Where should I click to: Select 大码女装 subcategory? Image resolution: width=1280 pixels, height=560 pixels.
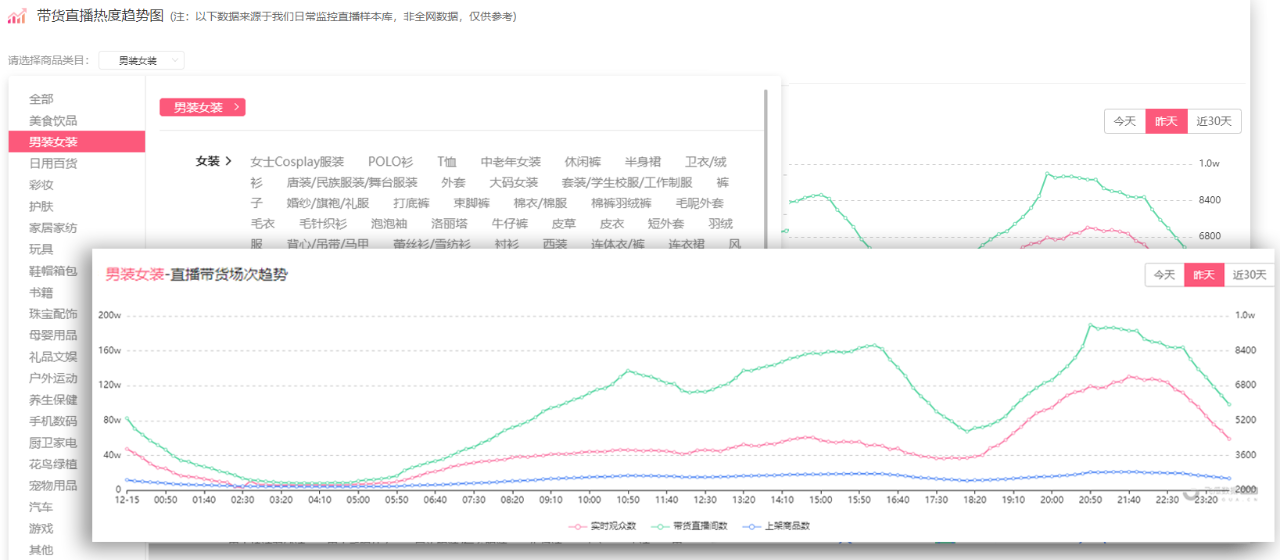[x=513, y=183]
